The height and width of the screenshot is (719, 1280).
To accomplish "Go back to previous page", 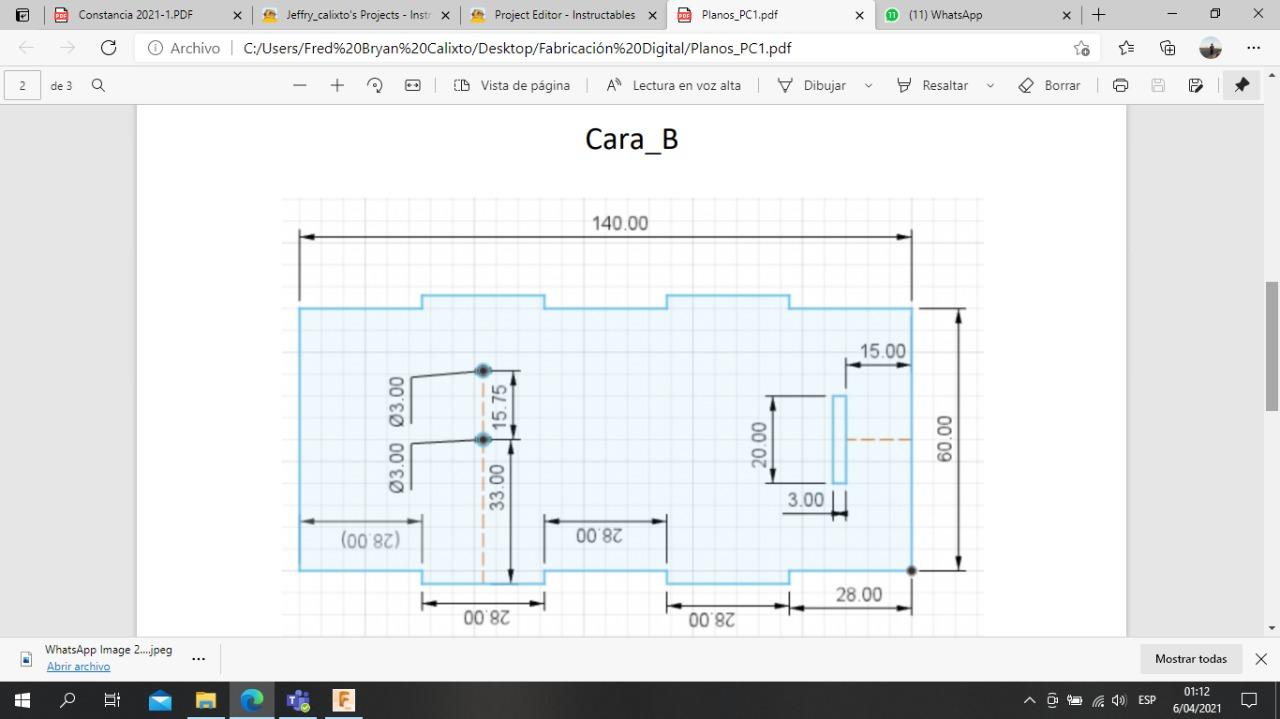I will [26, 48].
